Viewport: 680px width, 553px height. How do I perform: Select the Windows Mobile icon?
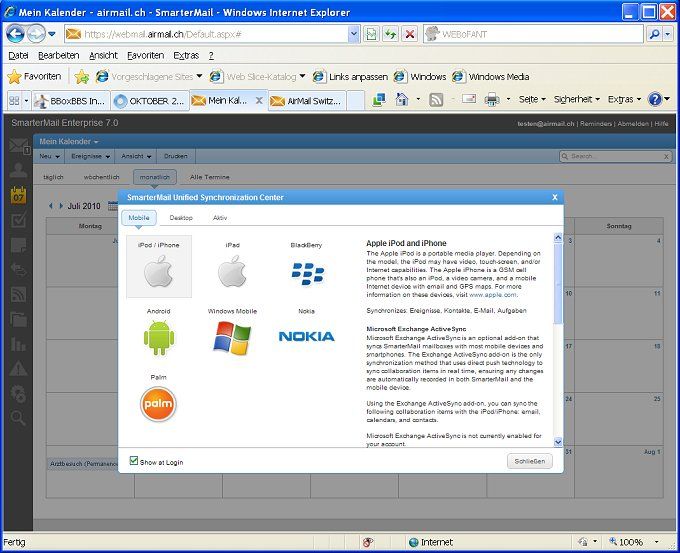pos(232,338)
